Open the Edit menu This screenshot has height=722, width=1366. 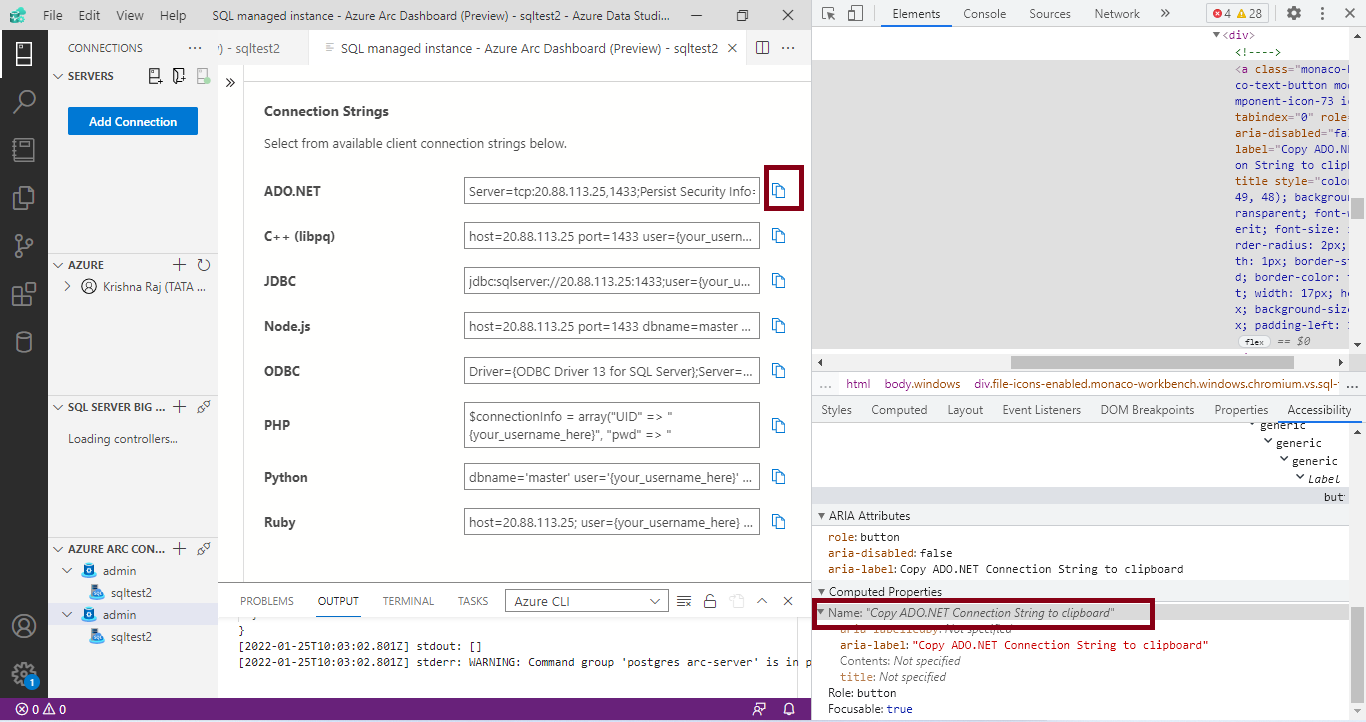pyautogui.click(x=88, y=15)
